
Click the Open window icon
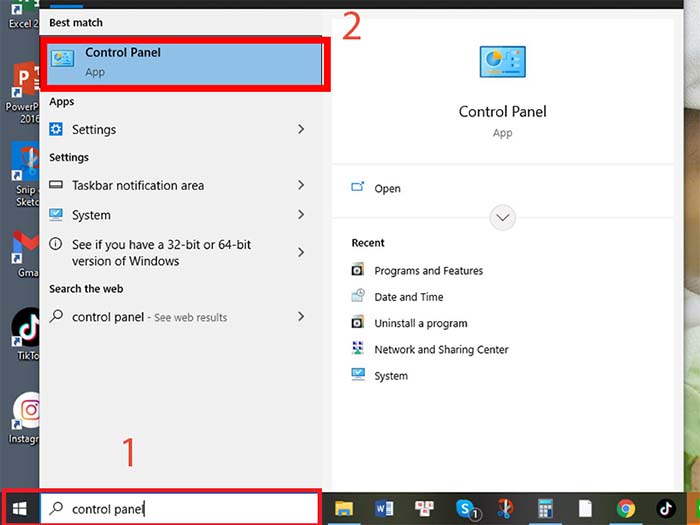pos(358,187)
